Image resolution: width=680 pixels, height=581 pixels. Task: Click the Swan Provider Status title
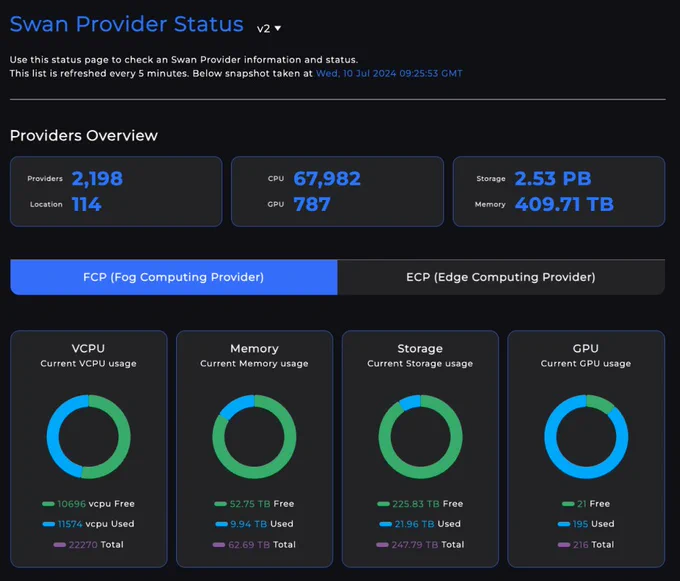point(127,24)
